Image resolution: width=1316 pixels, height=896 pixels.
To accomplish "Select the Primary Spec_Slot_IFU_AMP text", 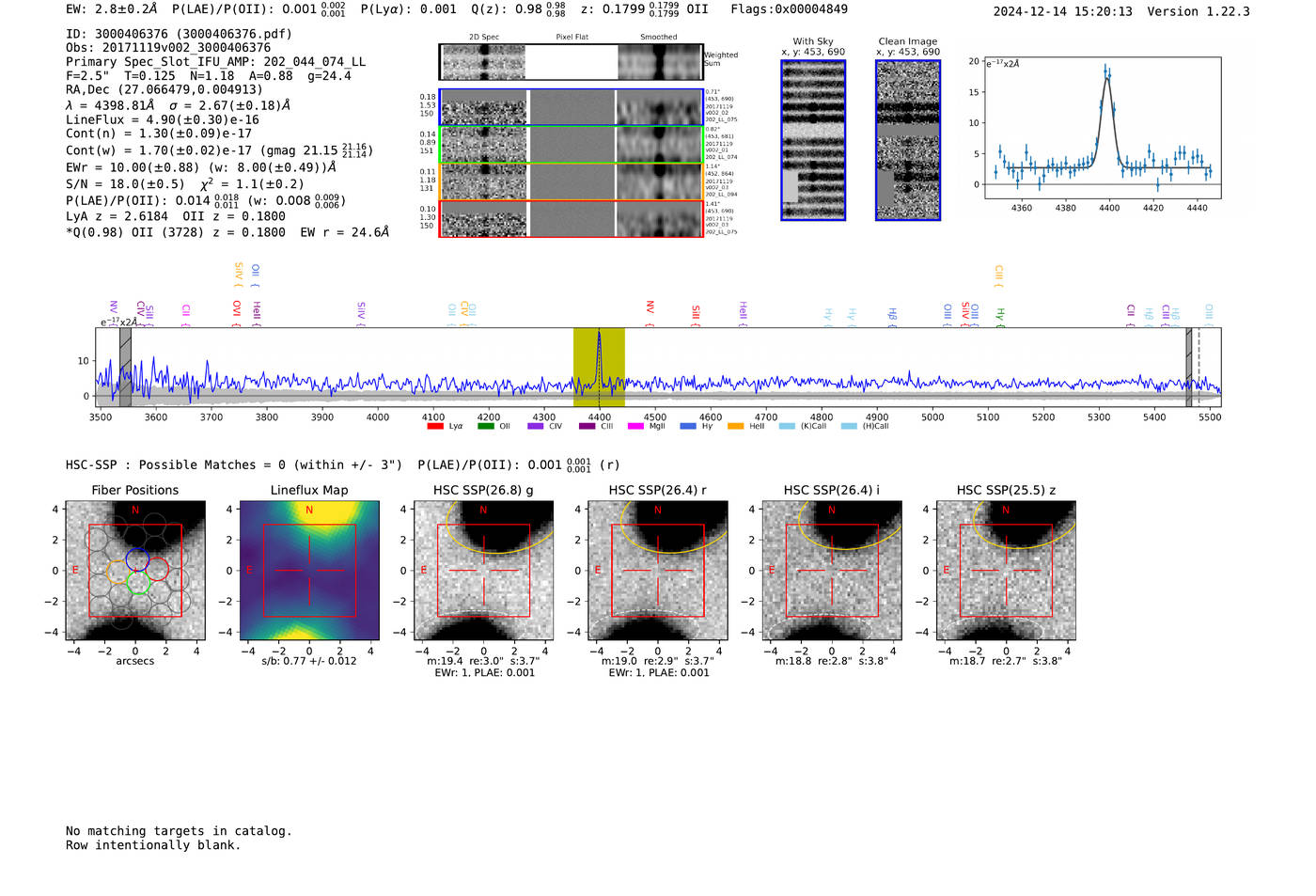I will 216,62.
